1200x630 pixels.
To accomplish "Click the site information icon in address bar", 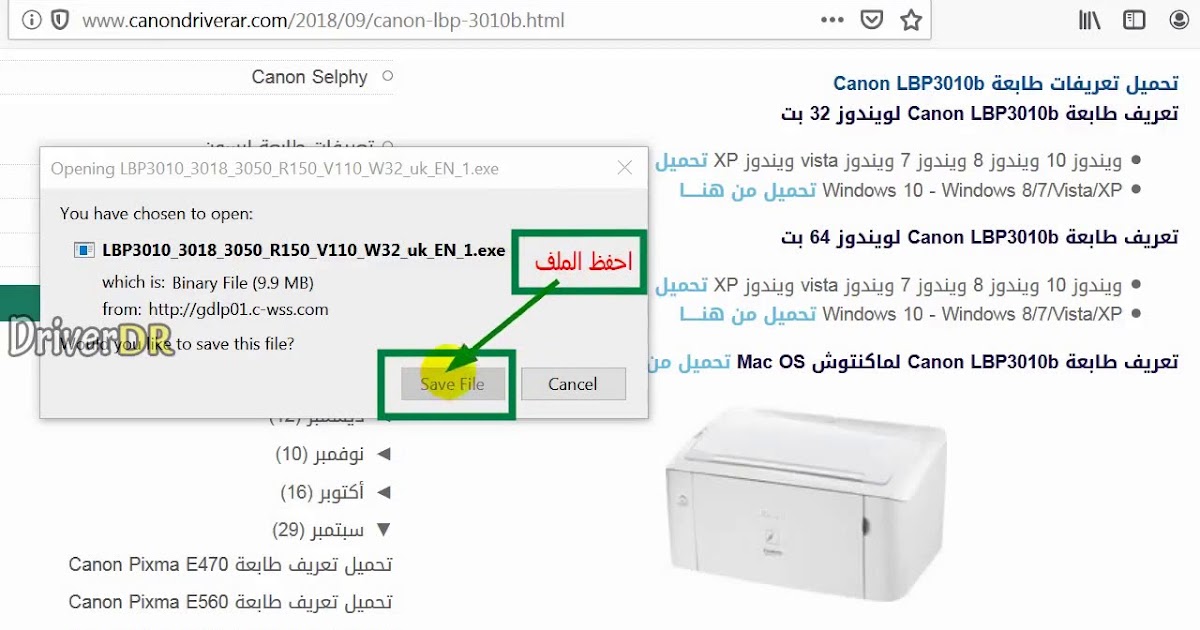I will (31, 20).
